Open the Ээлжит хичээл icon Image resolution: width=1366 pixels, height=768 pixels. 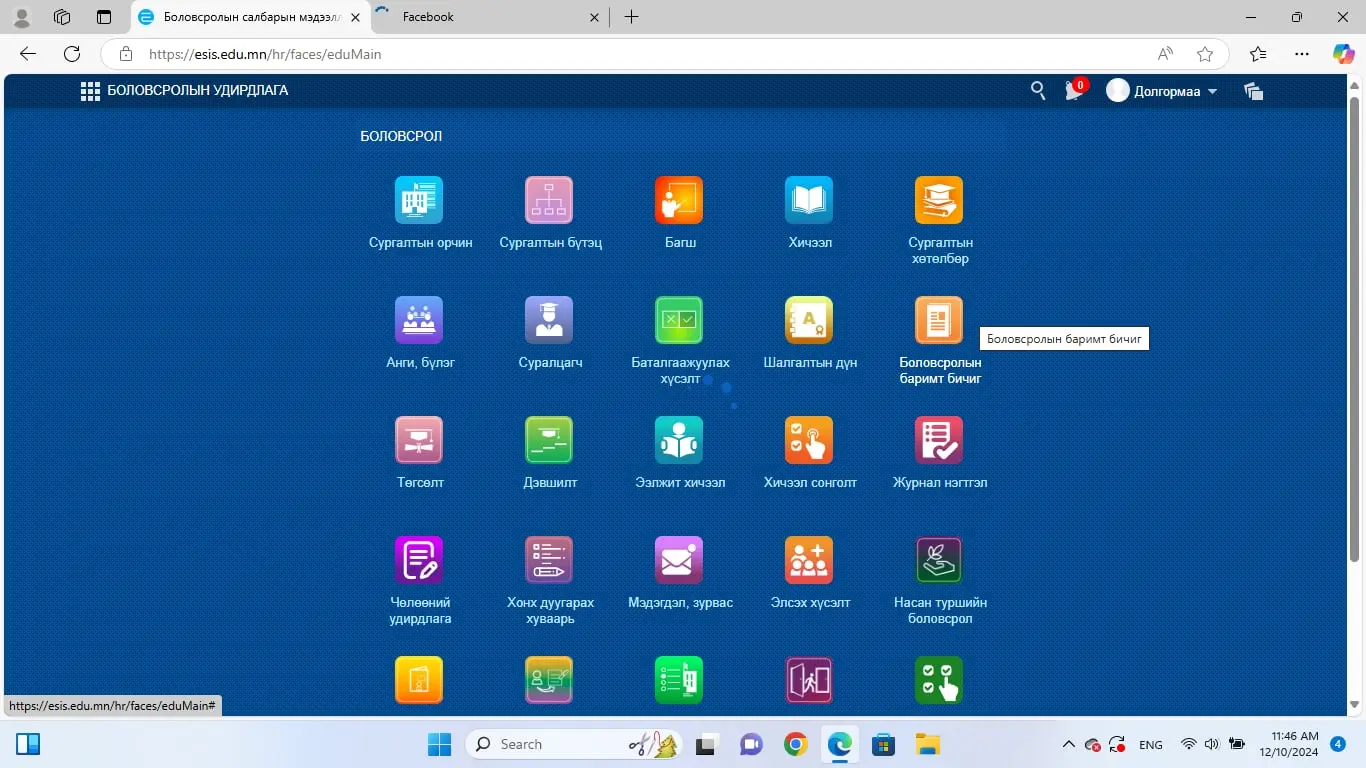(x=679, y=440)
